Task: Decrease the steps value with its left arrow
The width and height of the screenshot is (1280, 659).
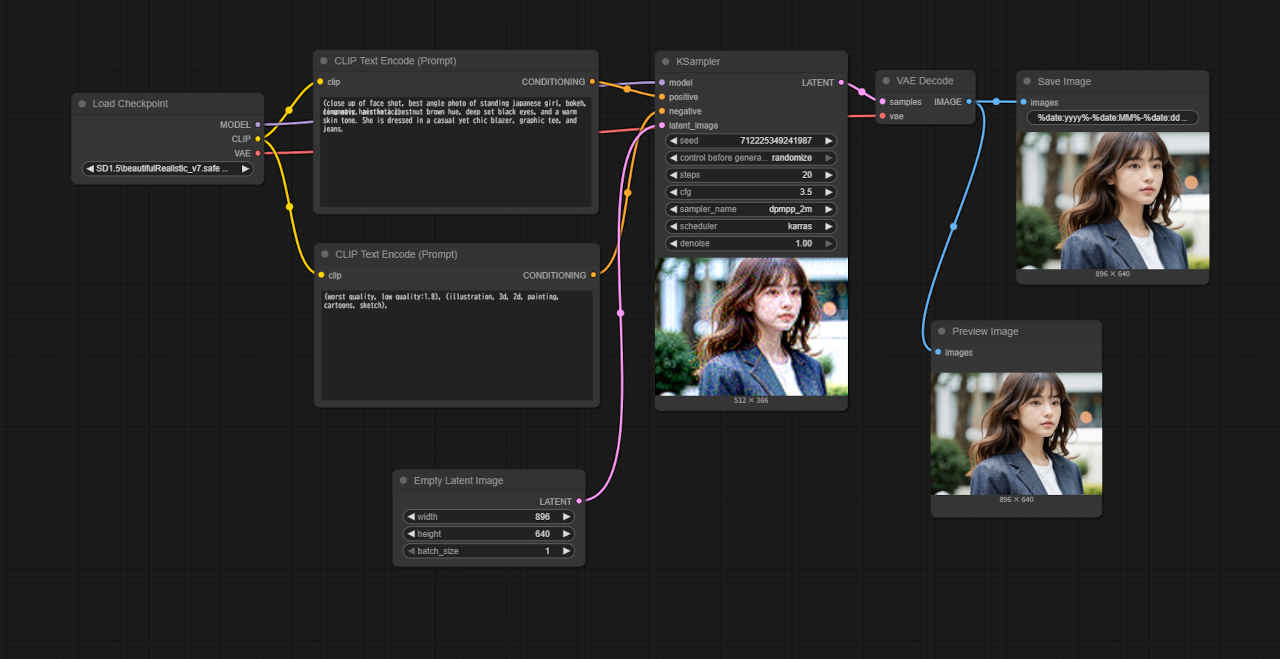Action: point(674,175)
